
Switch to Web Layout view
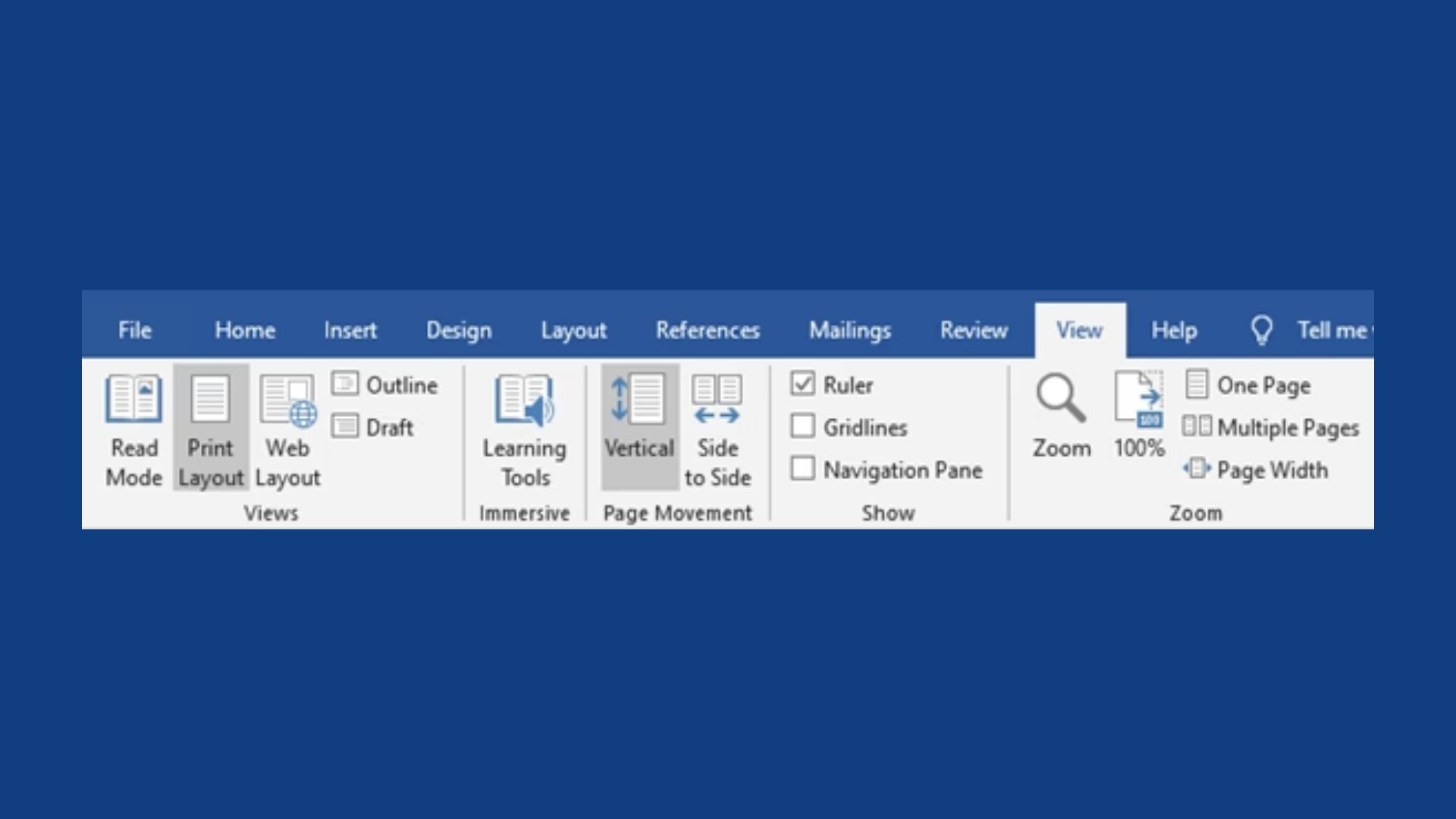point(287,429)
